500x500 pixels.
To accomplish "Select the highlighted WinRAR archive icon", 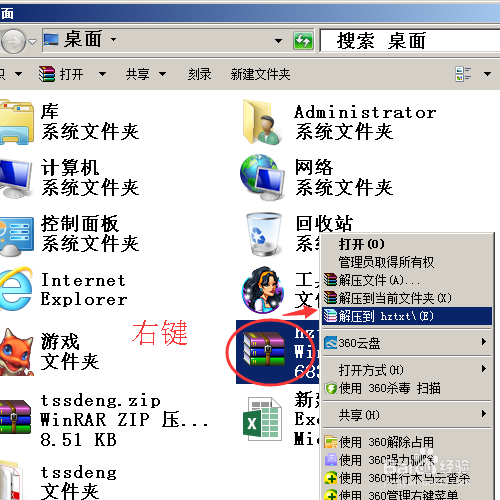I will point(263,349).
